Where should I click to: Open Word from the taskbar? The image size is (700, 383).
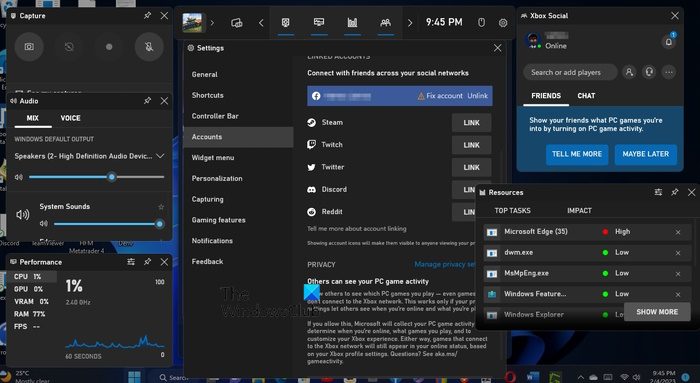533,377
